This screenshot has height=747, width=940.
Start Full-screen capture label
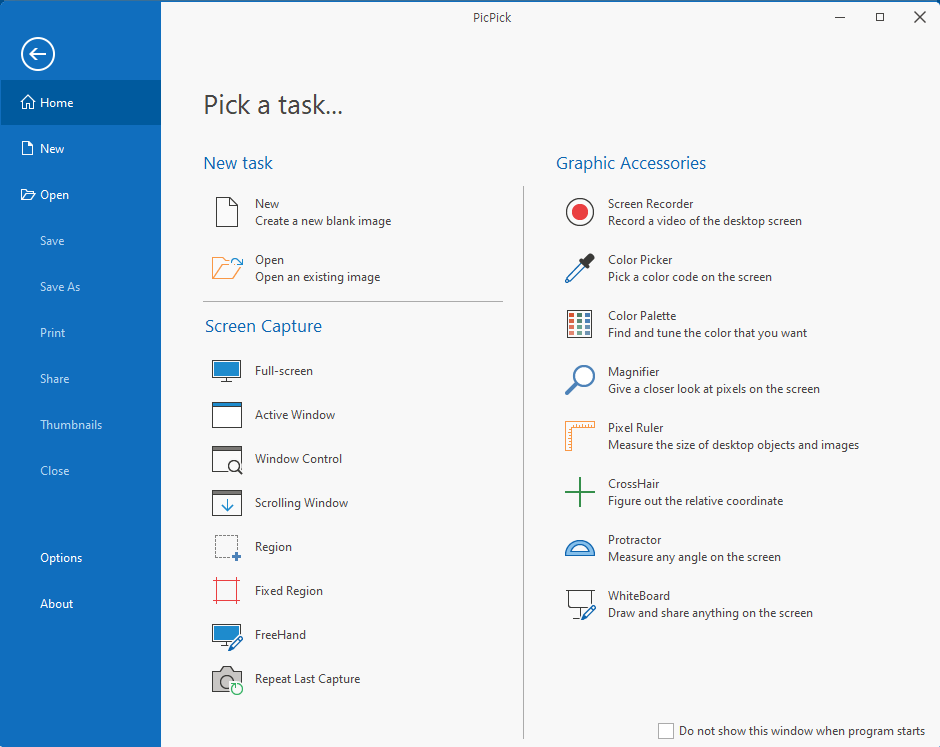click(x=284, y=371)
